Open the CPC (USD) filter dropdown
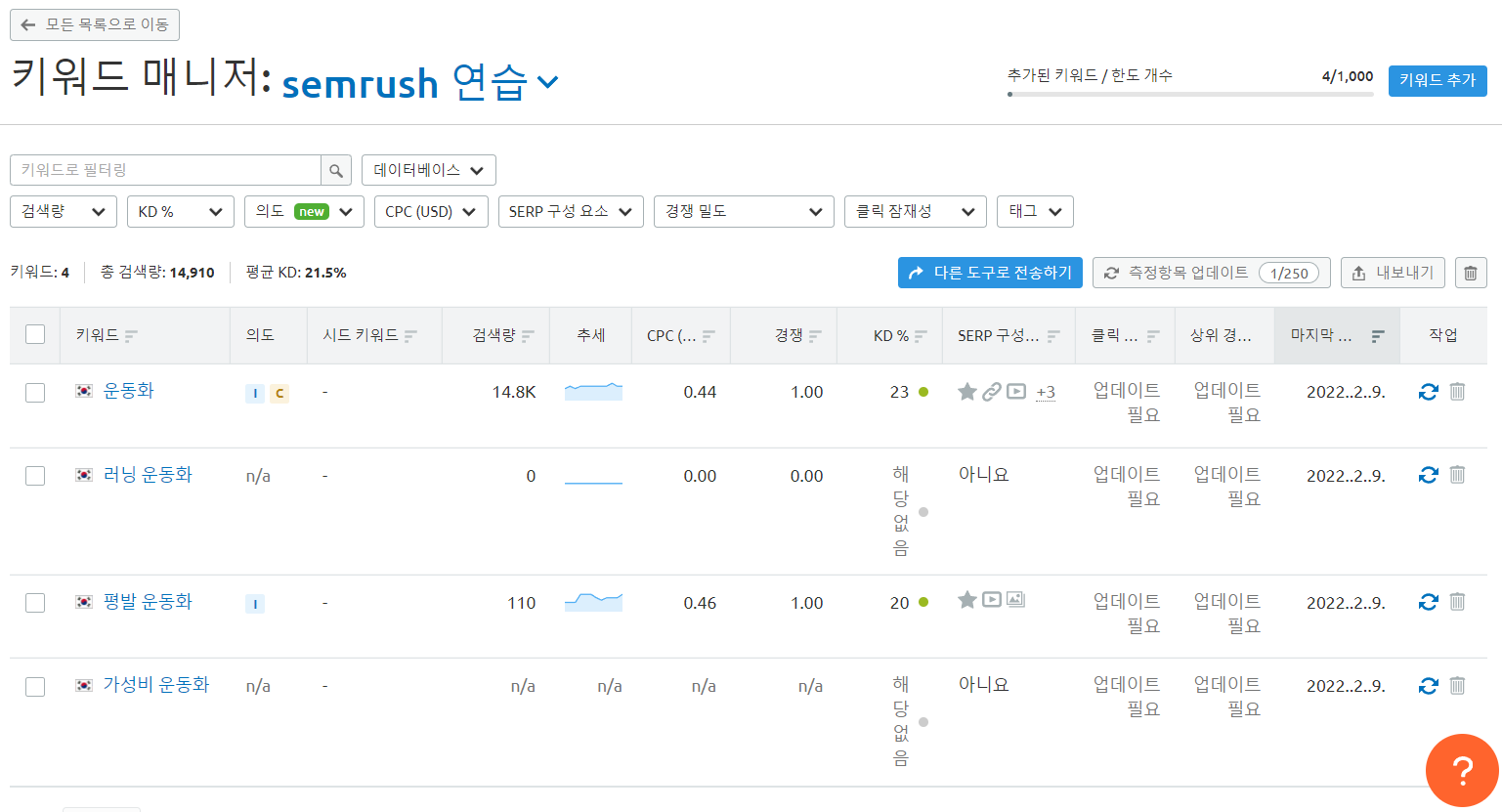Viewport: 1502px width, 812px height. pyautogui.click(x=431, y=212)
